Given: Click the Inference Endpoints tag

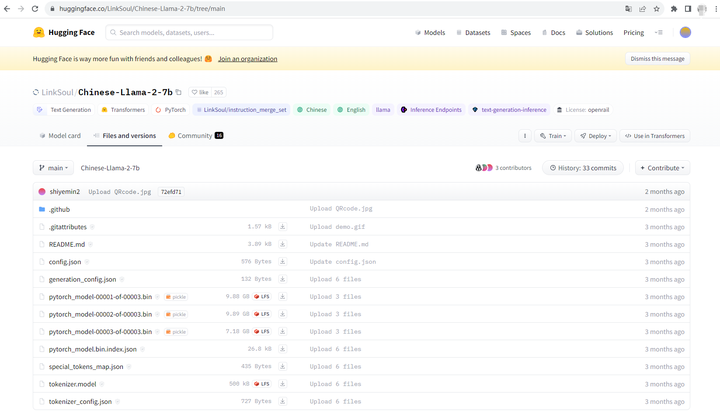Looking at the screenshot, I should (x=431, y=110).
